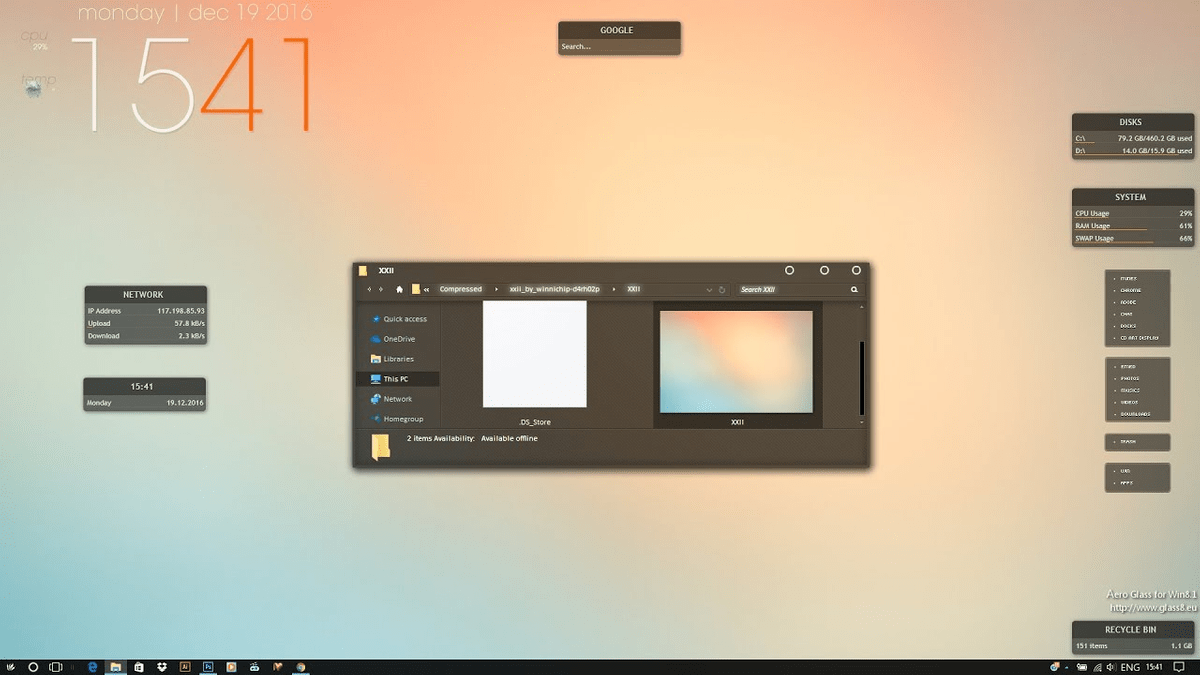Select Quick access in navigation pane
The width and height of the screenshot is (1200, 675).
click(404, 319)
